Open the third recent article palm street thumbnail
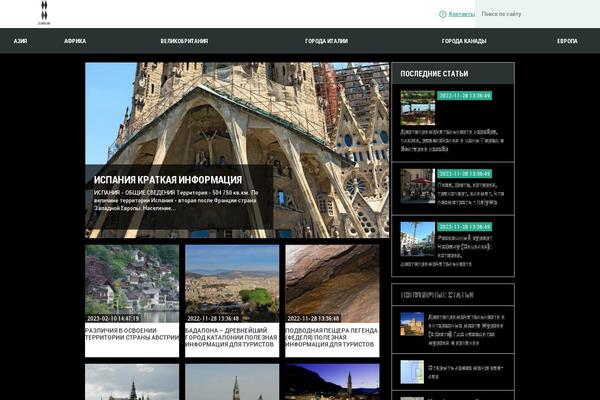The width and height of the screenshot is (600, 400). point(418,239)
